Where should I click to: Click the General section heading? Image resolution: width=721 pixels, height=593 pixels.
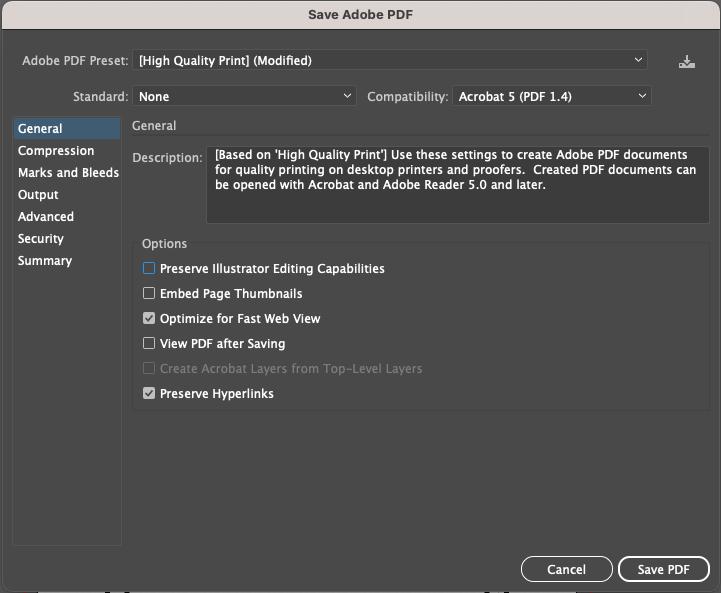tap(154, 125)
